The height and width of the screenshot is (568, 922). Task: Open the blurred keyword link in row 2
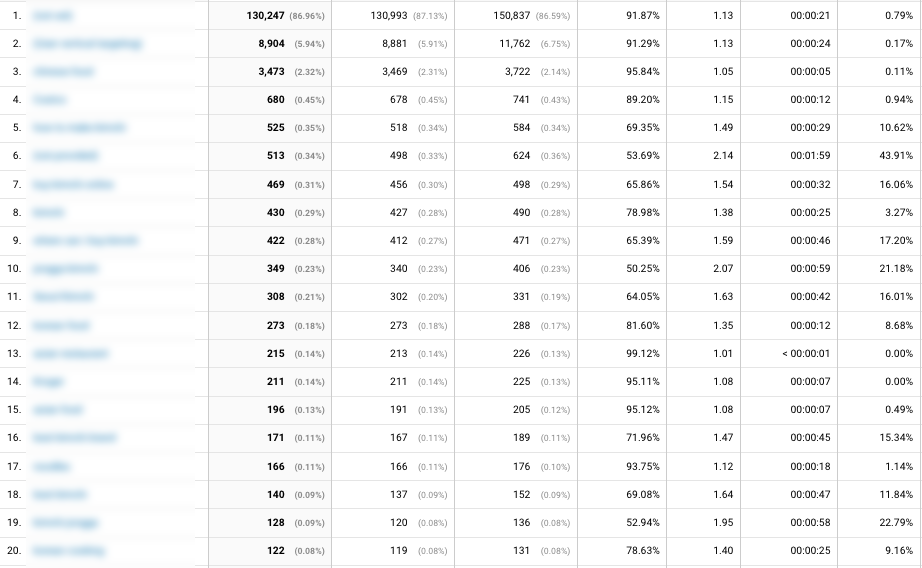(87, 44)
